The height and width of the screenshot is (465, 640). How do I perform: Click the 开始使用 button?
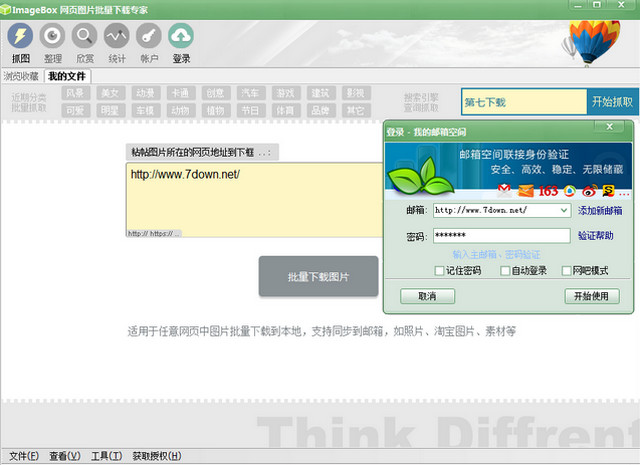click(592, 296)
